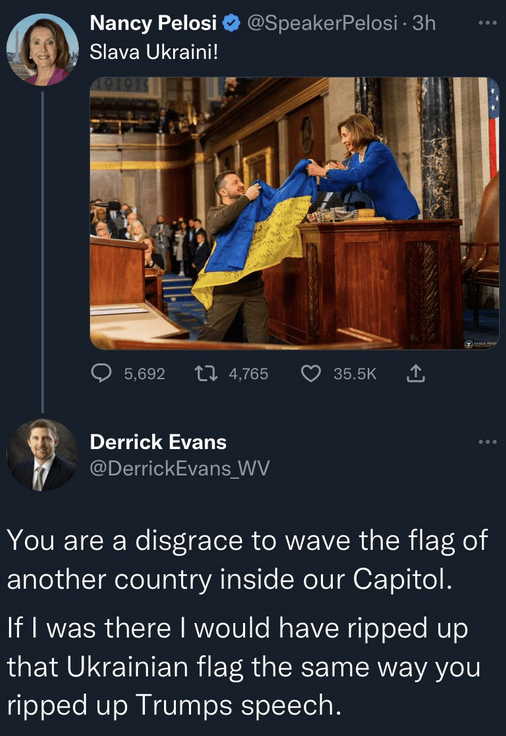Open Derrick Evans's profile picture
The height and width of the screenshot is (736, 506).
pyautogui.click(x=42, y=455)
